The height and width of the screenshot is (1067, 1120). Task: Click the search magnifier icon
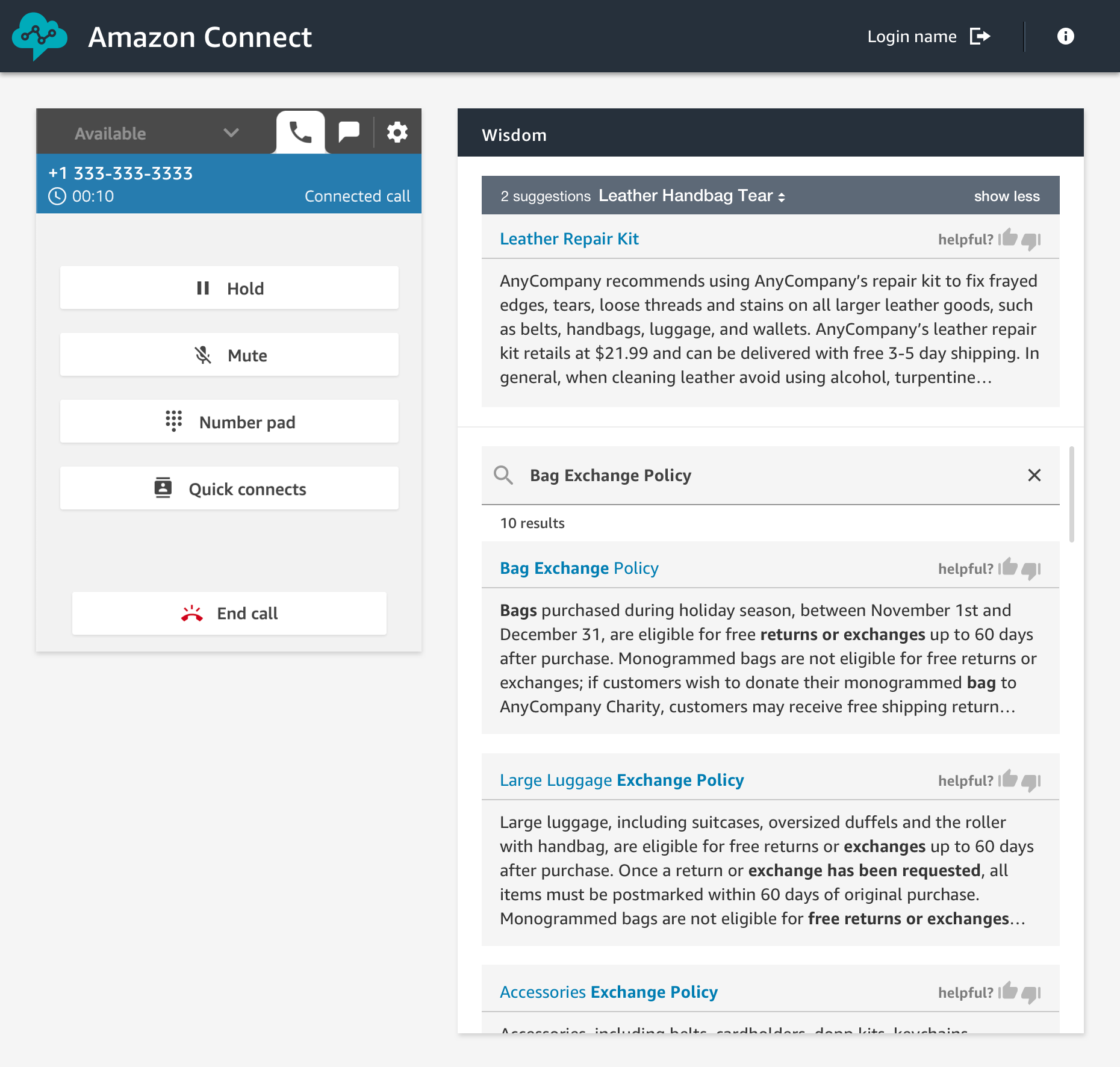pos(503,475)
